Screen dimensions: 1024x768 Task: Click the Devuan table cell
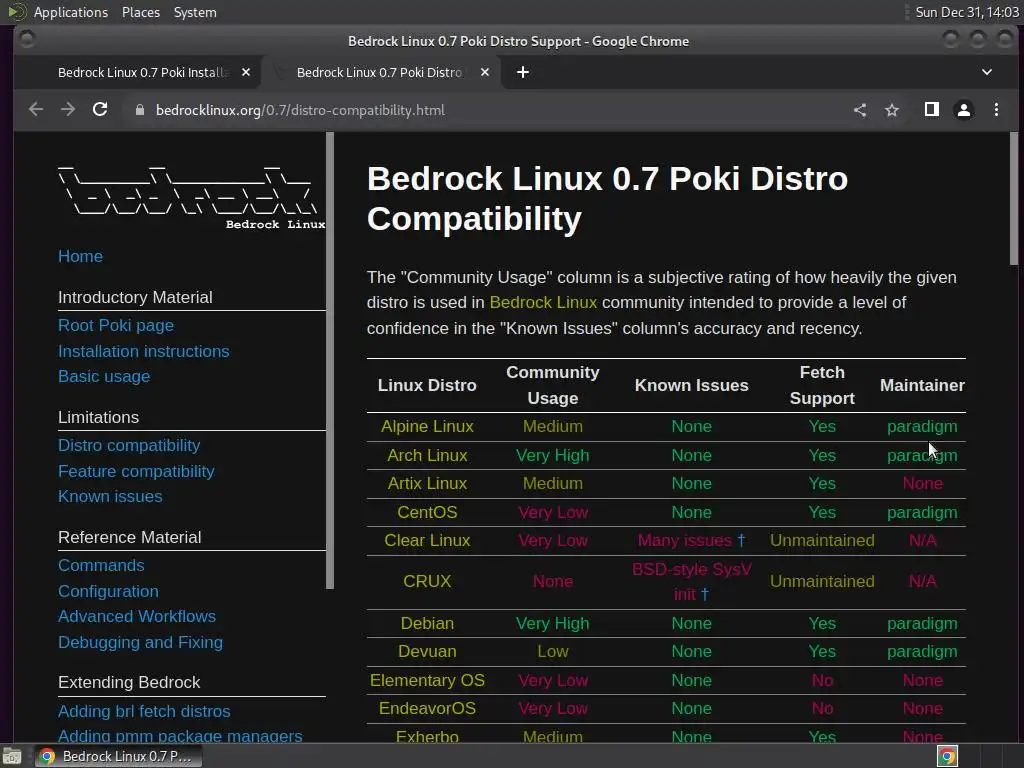pos(427,651)
